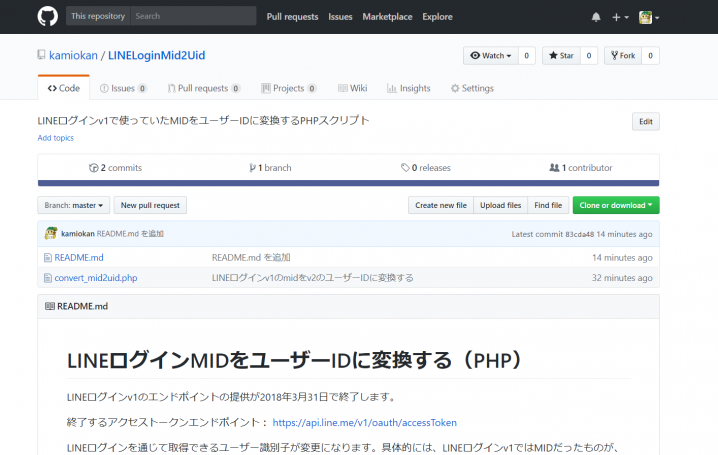The height and width of the screenshot is (455, 718).
Task: Open the api.line.me accessToken URL link
Action: tap(364, 422)
